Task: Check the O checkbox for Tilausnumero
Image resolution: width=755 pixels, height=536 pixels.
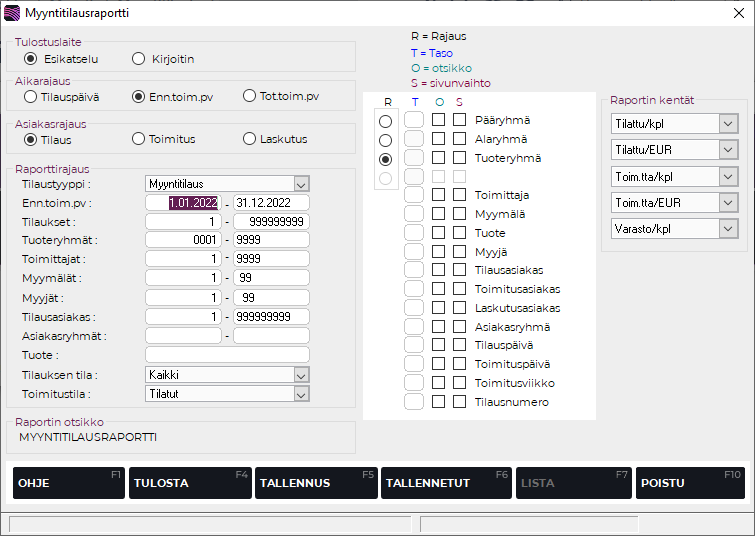Action: point(439,402)
